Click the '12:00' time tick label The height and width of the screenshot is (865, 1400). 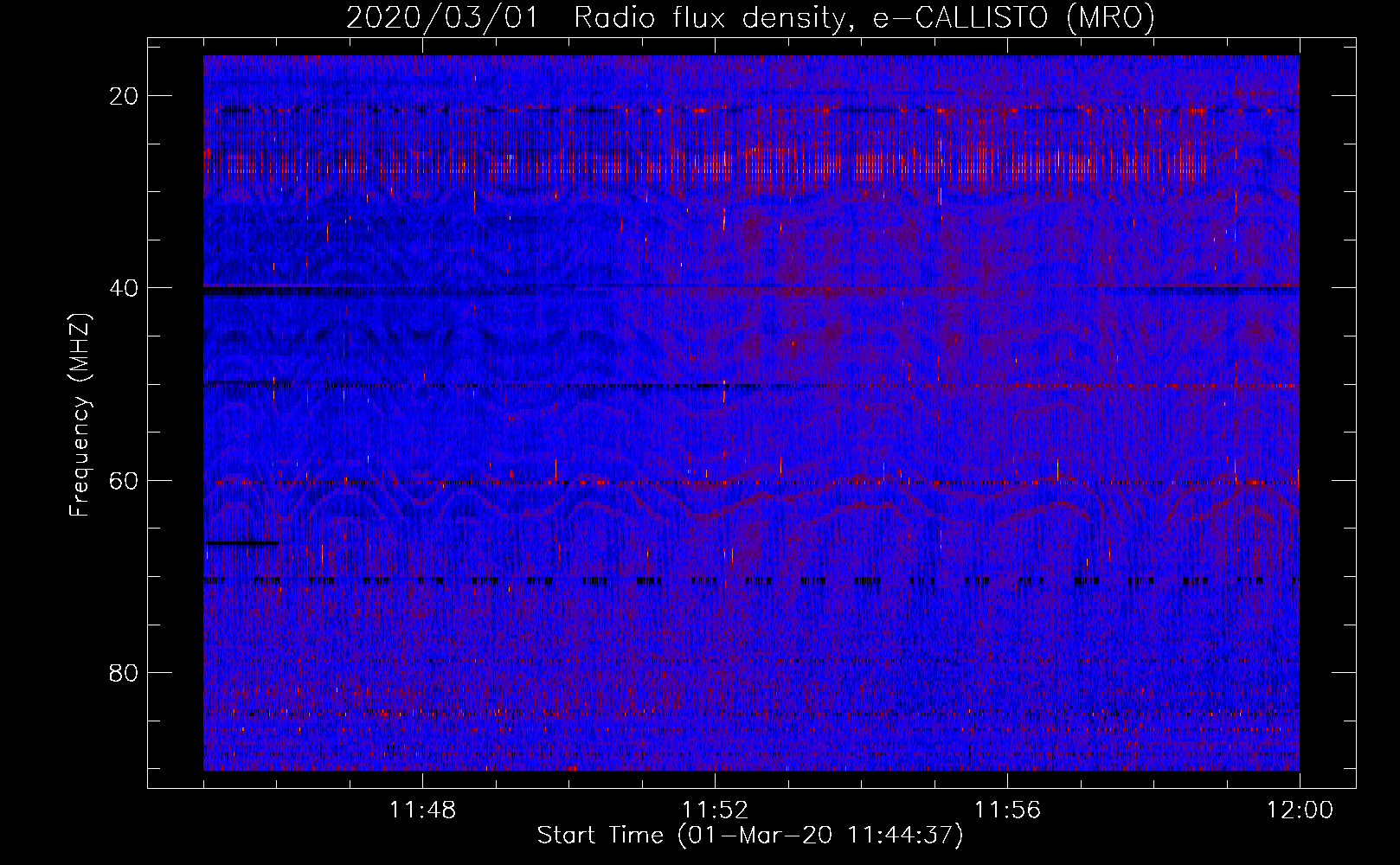(1300, 811)
